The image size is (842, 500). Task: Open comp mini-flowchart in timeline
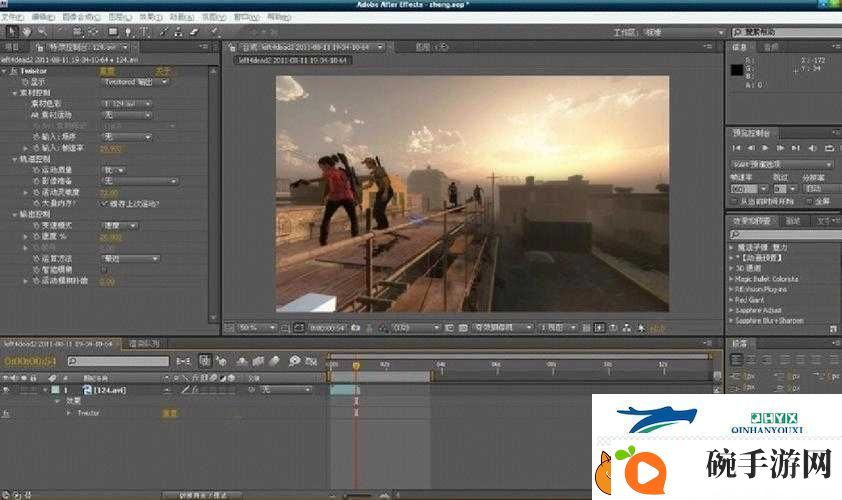click(183, 361)
